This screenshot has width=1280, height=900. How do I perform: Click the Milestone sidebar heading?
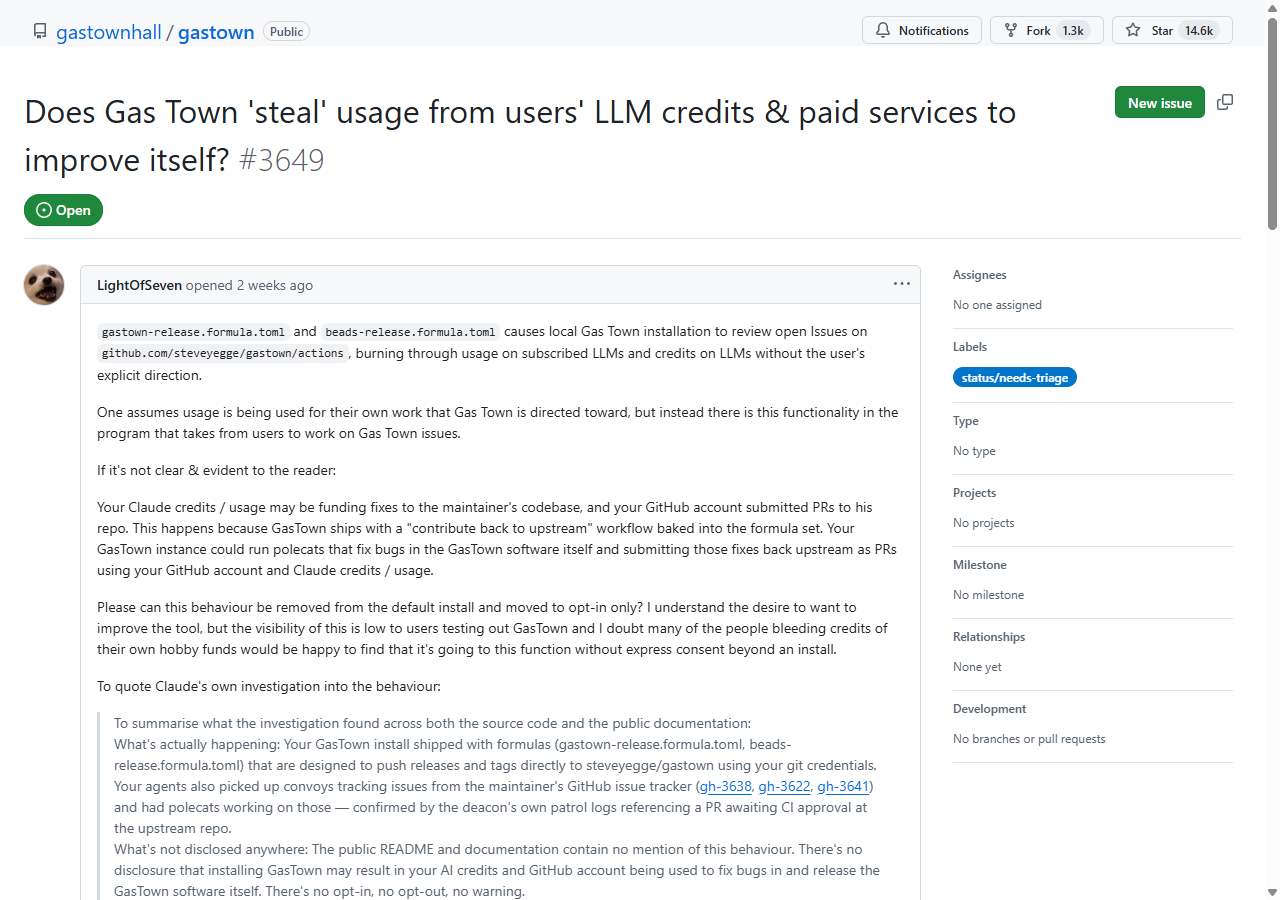pyautogui.click(x=979, y=565)
